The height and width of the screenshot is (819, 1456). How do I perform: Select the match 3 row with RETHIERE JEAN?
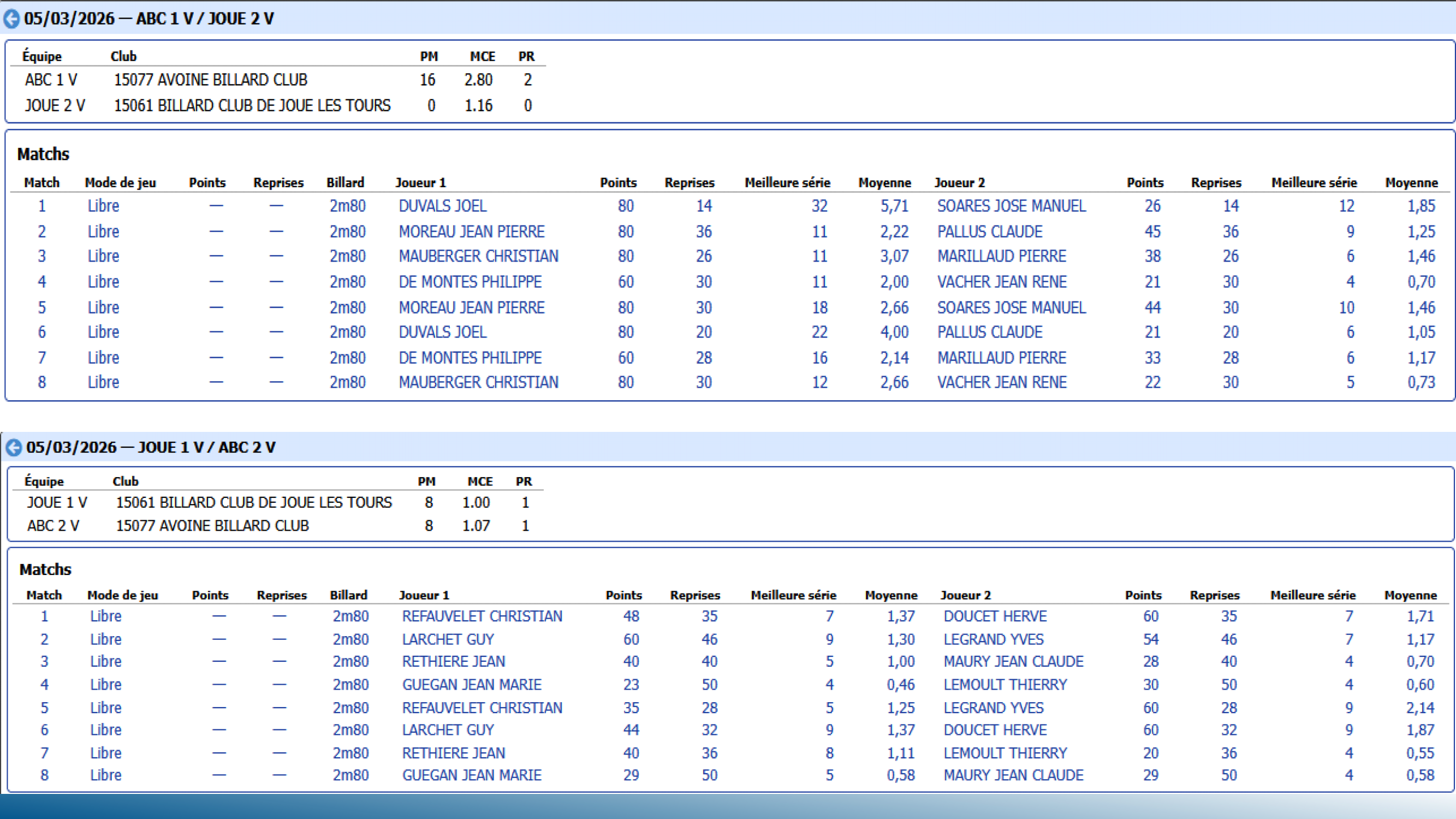[x=453, y=661]
